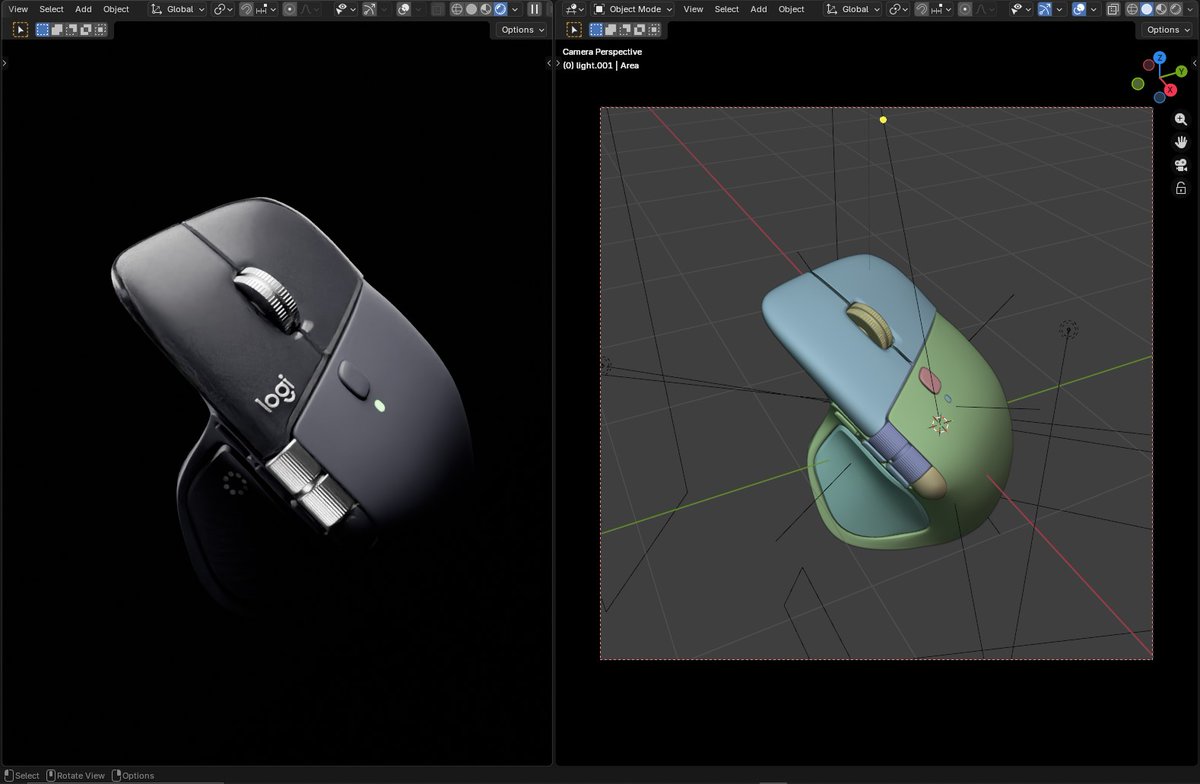Snap view to the green Y axis
The image size is (1200, 784).
point(1181,72)
